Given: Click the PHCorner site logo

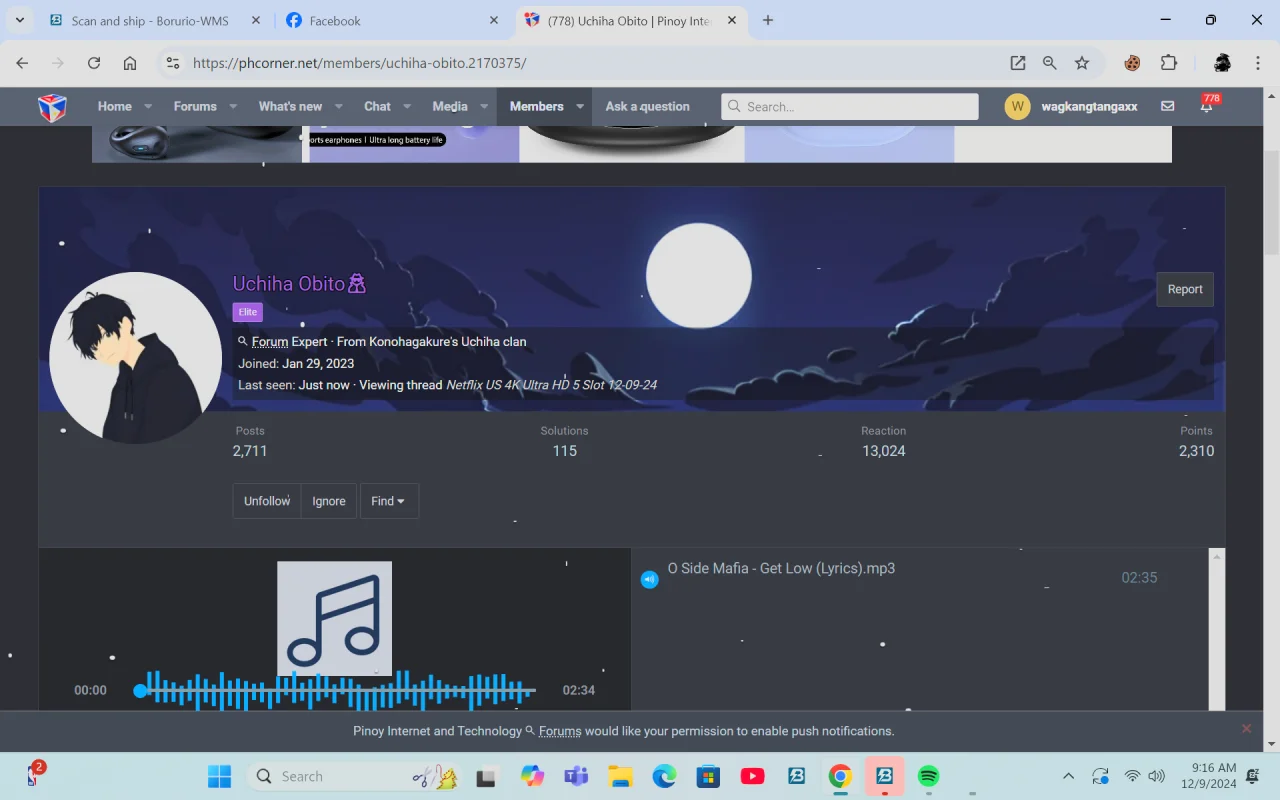Looking at the screenshot, I should 52,106.
